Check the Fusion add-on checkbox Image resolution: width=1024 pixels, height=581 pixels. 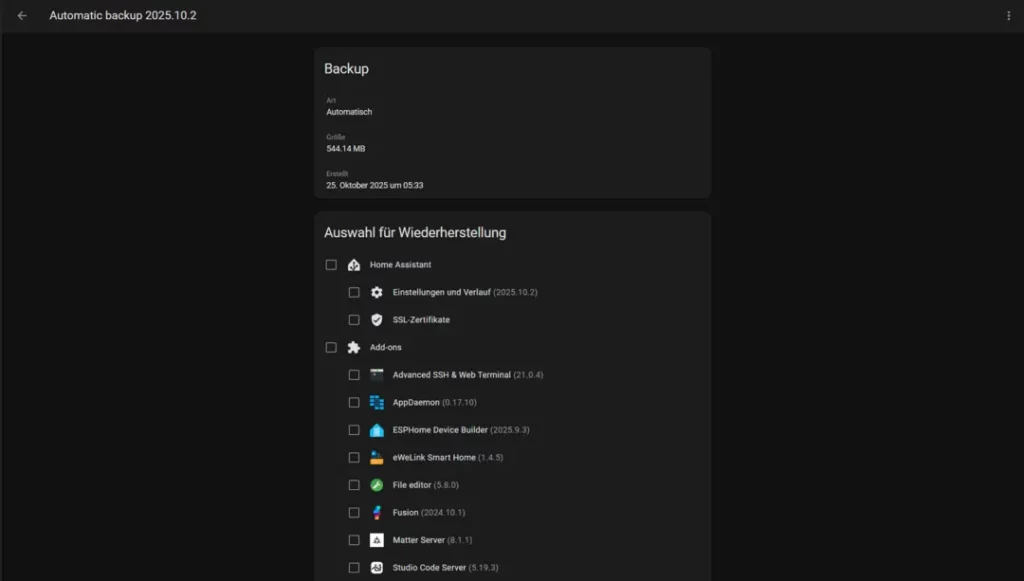354,512
